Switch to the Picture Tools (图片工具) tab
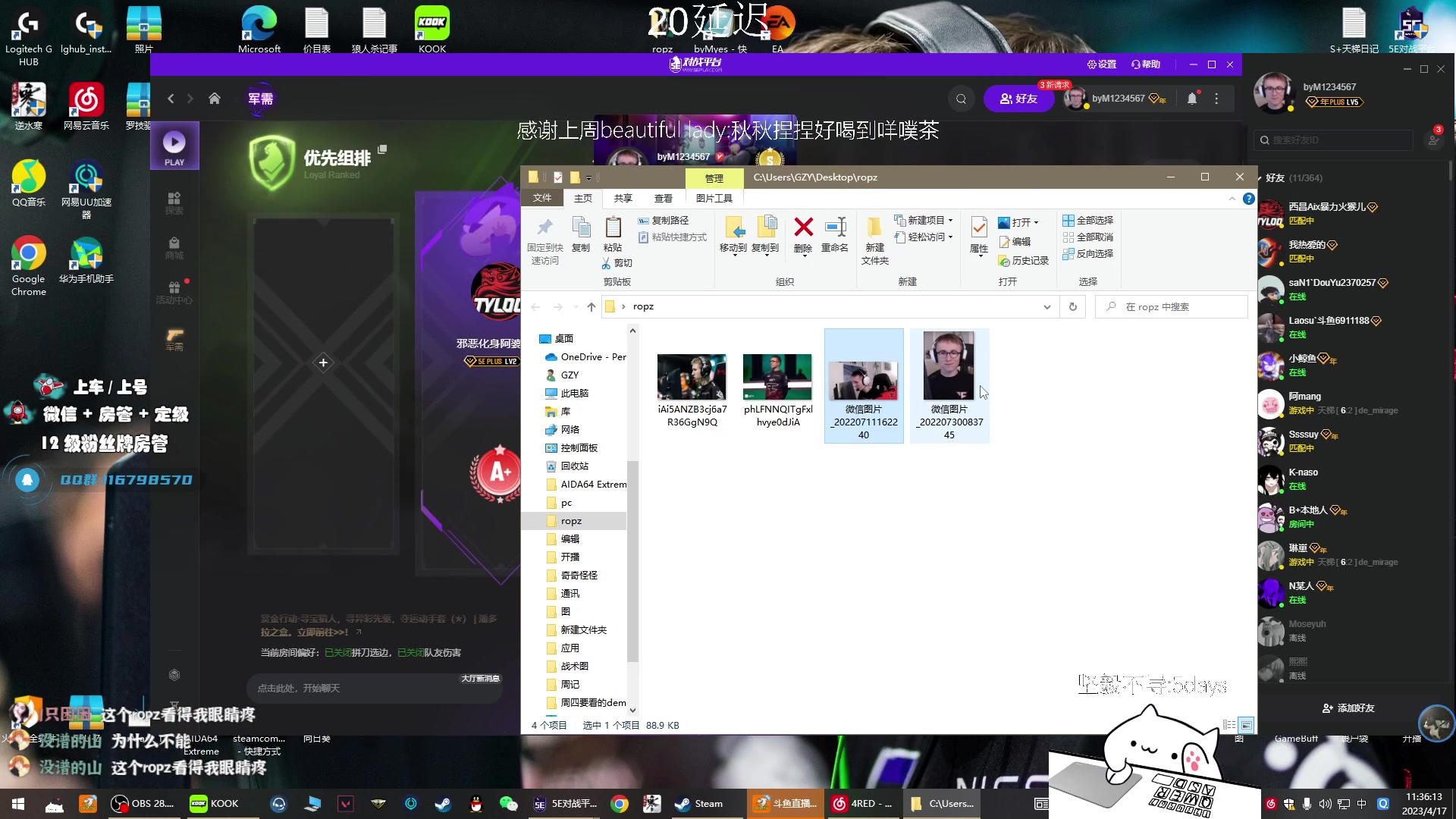Screen dimensions: 1456x819 (x=714, y=198)
